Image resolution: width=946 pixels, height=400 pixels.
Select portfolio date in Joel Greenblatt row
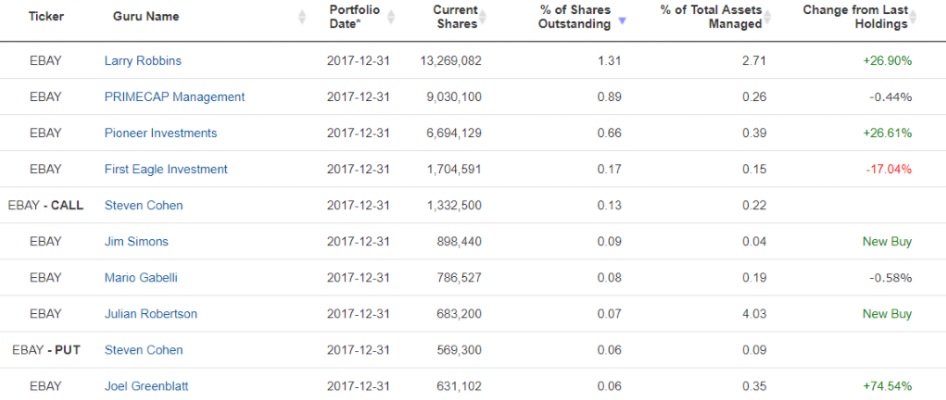point(358,386)
